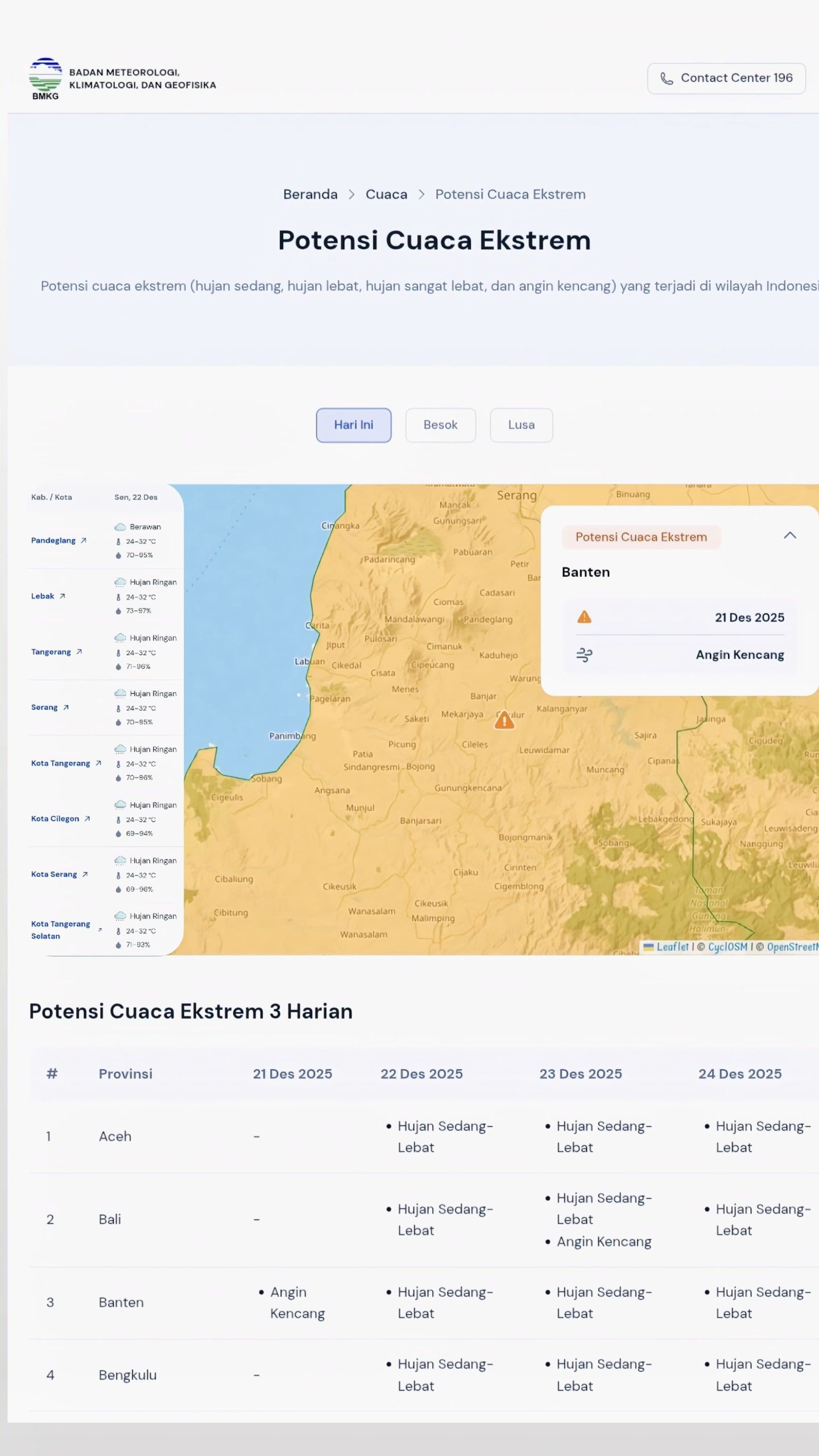819x1456 pixels.
Task: Select the Hari Ini tab
Action: coord(353,425)
